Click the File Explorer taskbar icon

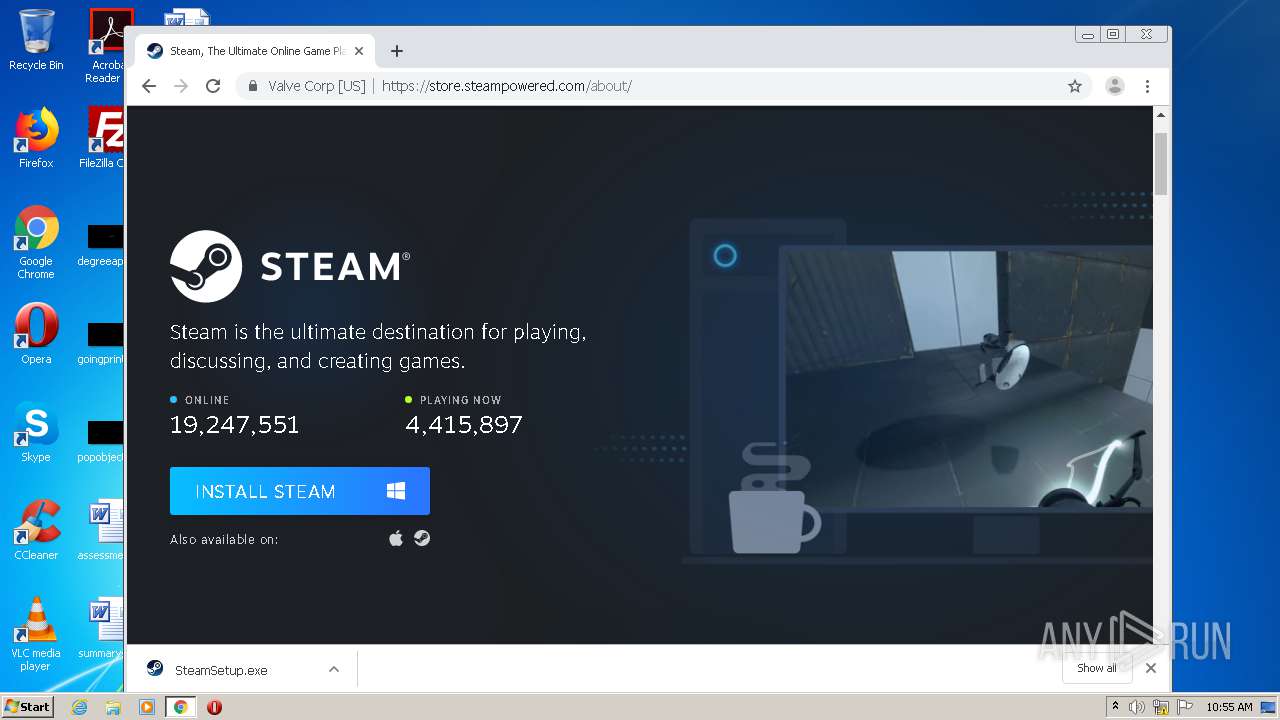[113, 707]
